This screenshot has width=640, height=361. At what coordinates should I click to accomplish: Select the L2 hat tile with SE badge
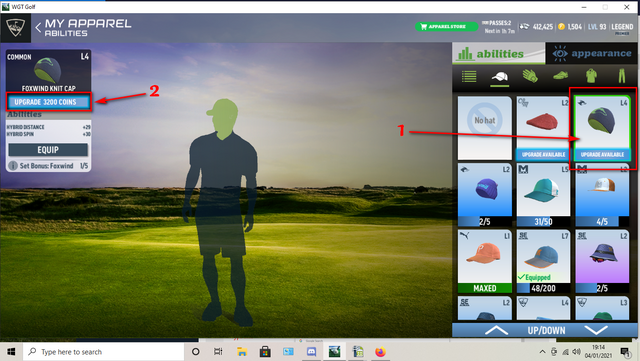point(484,308)
